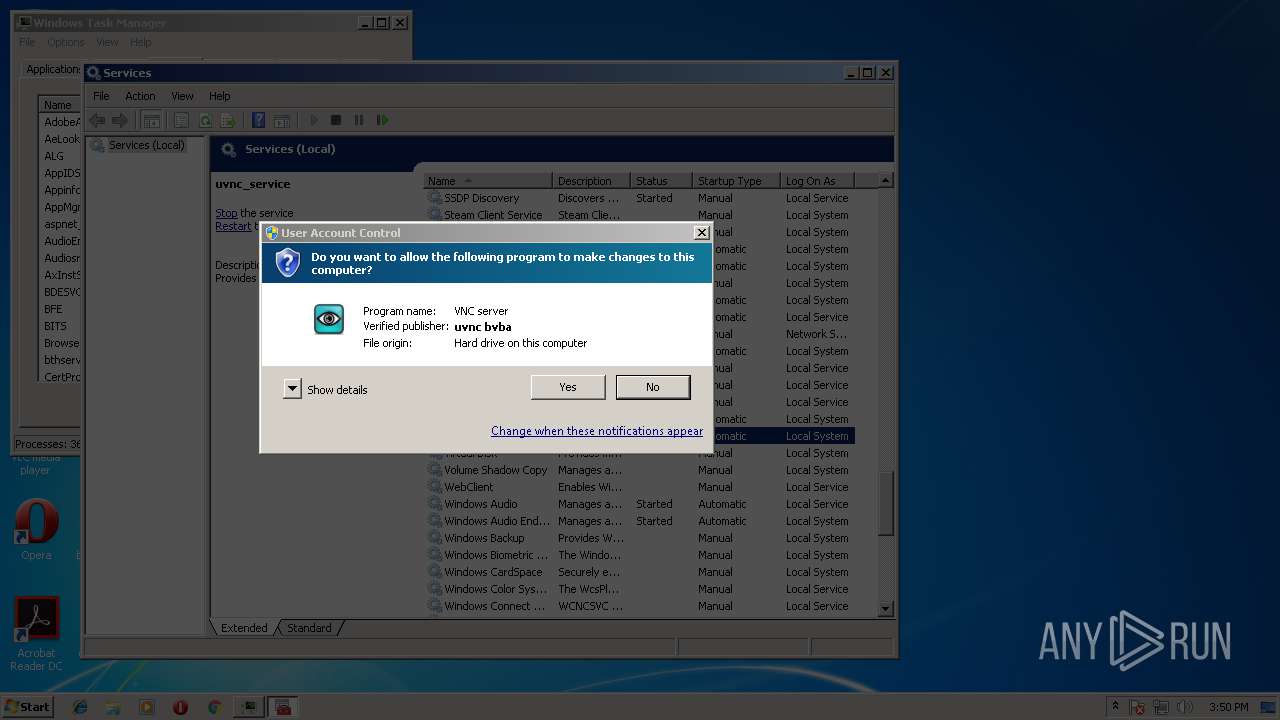The height and width of the screenshot is (720, 1280).
Task: Click Restart Service green icon
Action: pos(382,120)
